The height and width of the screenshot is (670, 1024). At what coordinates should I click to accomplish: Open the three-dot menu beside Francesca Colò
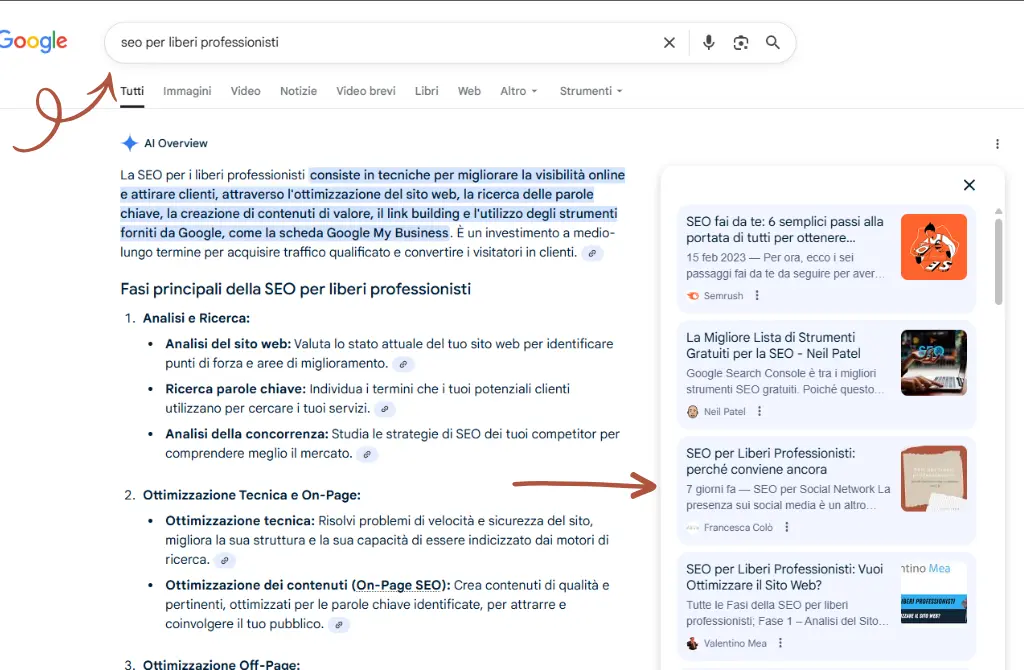[786, 527]
